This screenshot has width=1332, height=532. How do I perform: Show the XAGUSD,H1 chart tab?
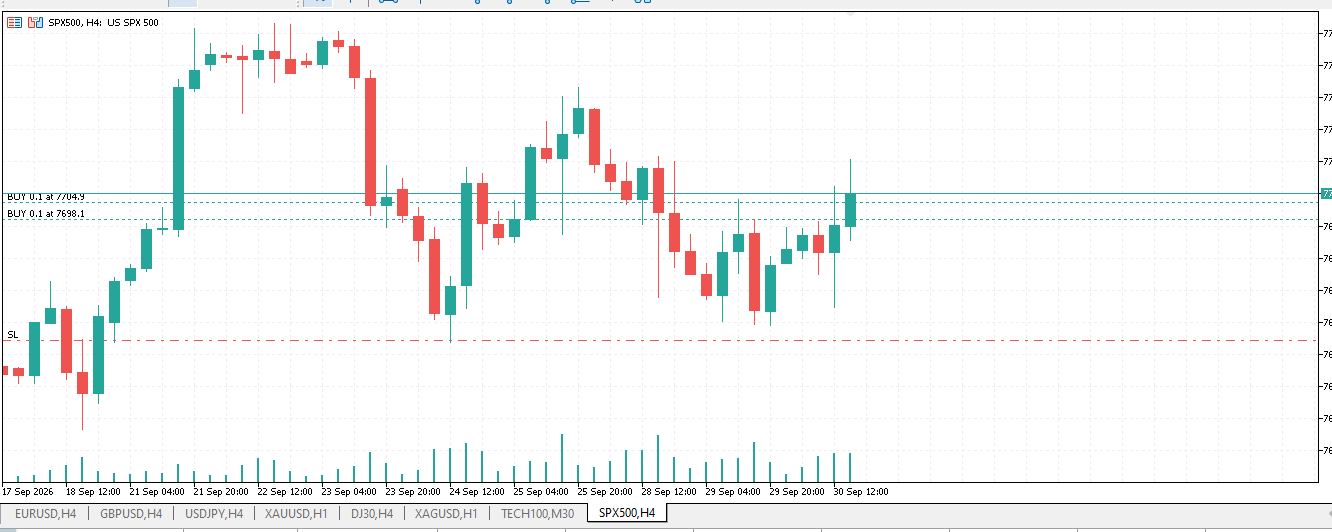[x=446, y=513]
